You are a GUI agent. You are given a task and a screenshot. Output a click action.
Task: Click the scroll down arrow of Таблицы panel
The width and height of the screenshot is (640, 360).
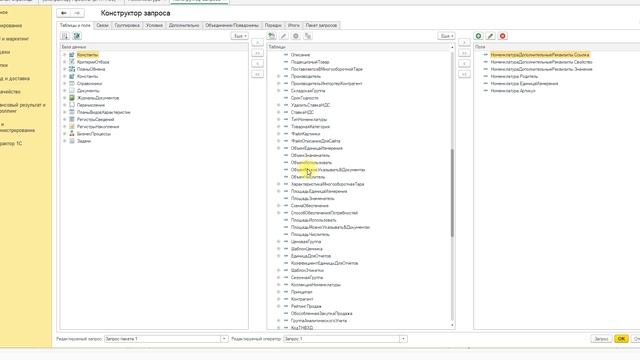[x=452, y=325]
